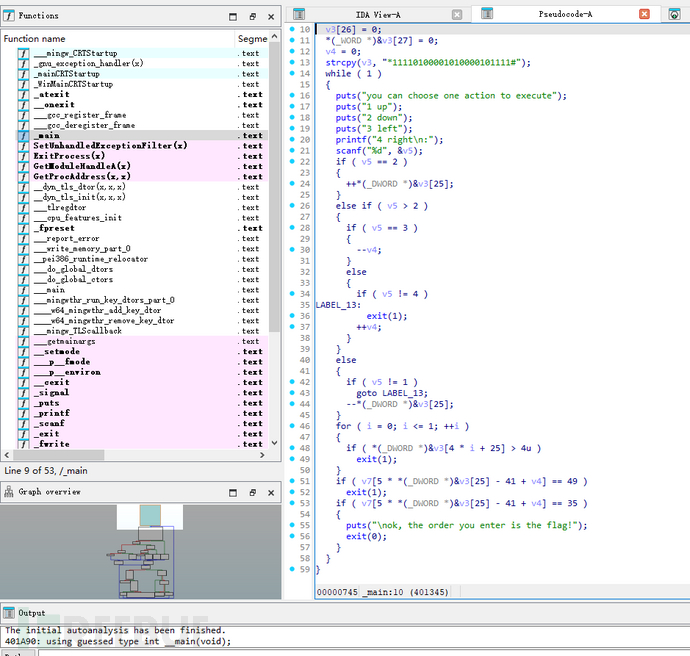690x656 pixels.
Task: Click the highlighted node in the graph overview
Action: [x=149, y=516]
